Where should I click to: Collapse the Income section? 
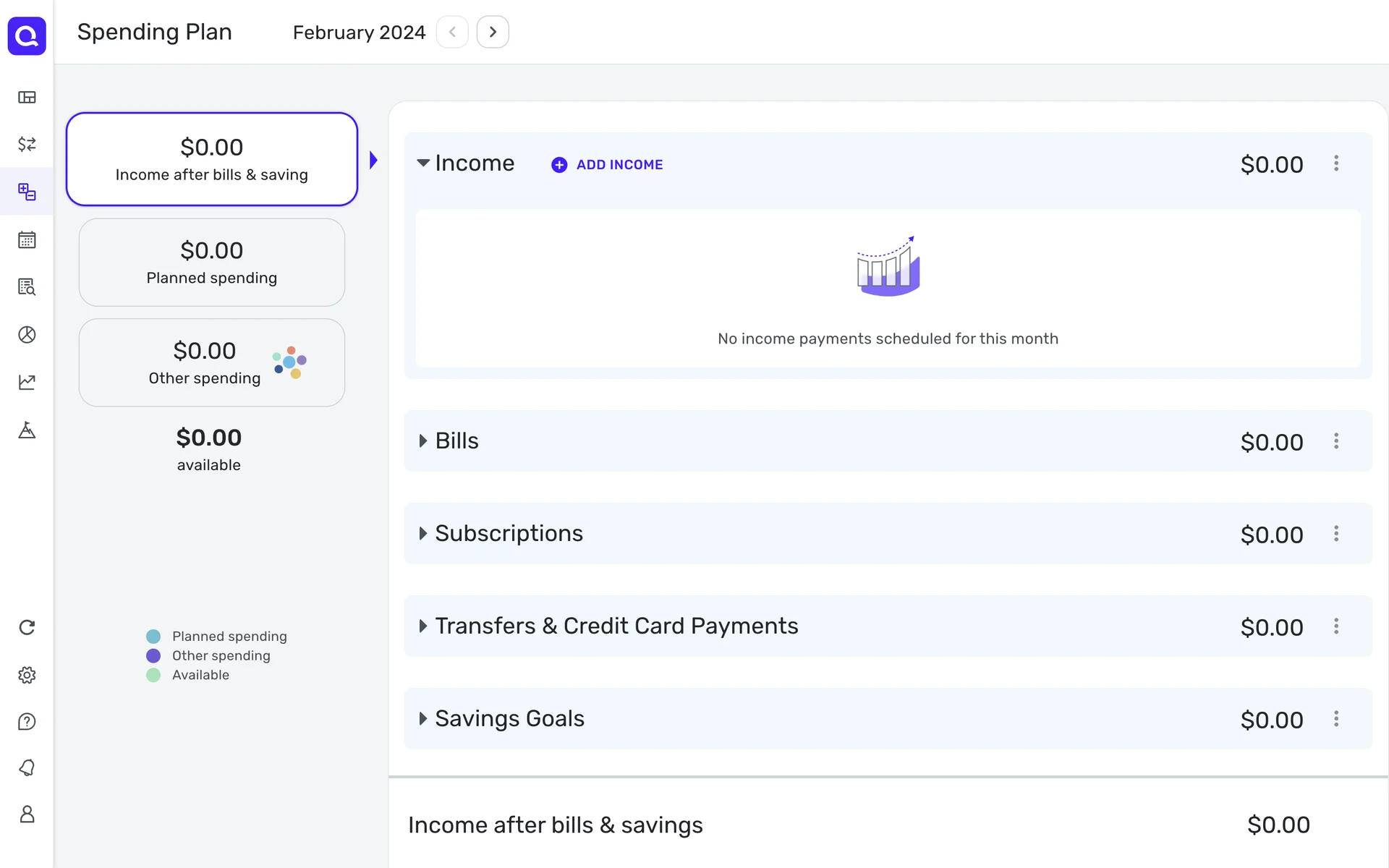click(x=423, y=163)
